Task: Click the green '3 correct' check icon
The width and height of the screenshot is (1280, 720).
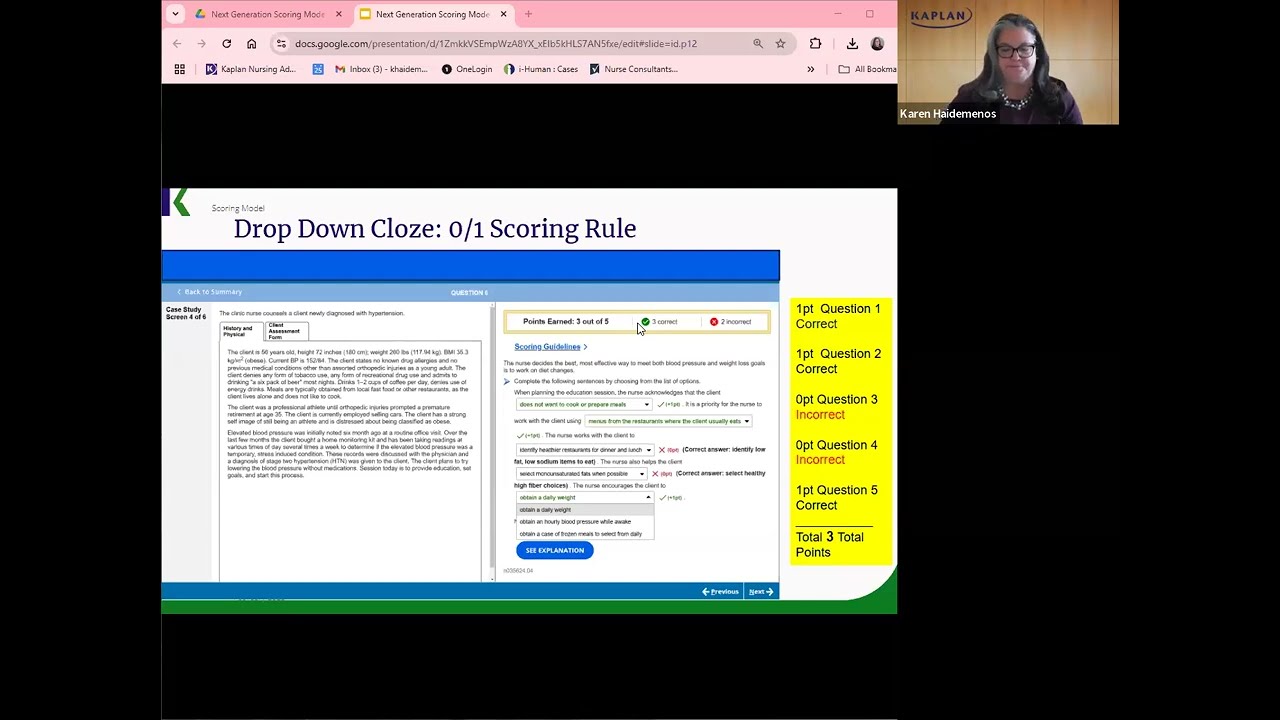Action: coord(646,322)
